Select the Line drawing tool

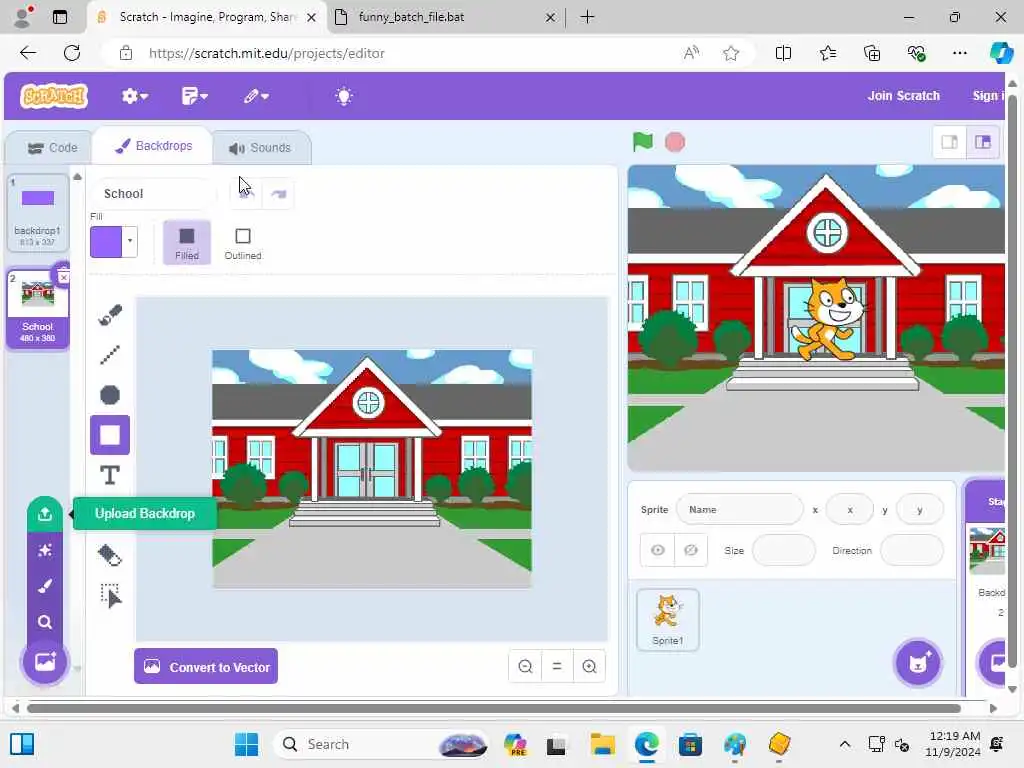(x=110, y=355)
